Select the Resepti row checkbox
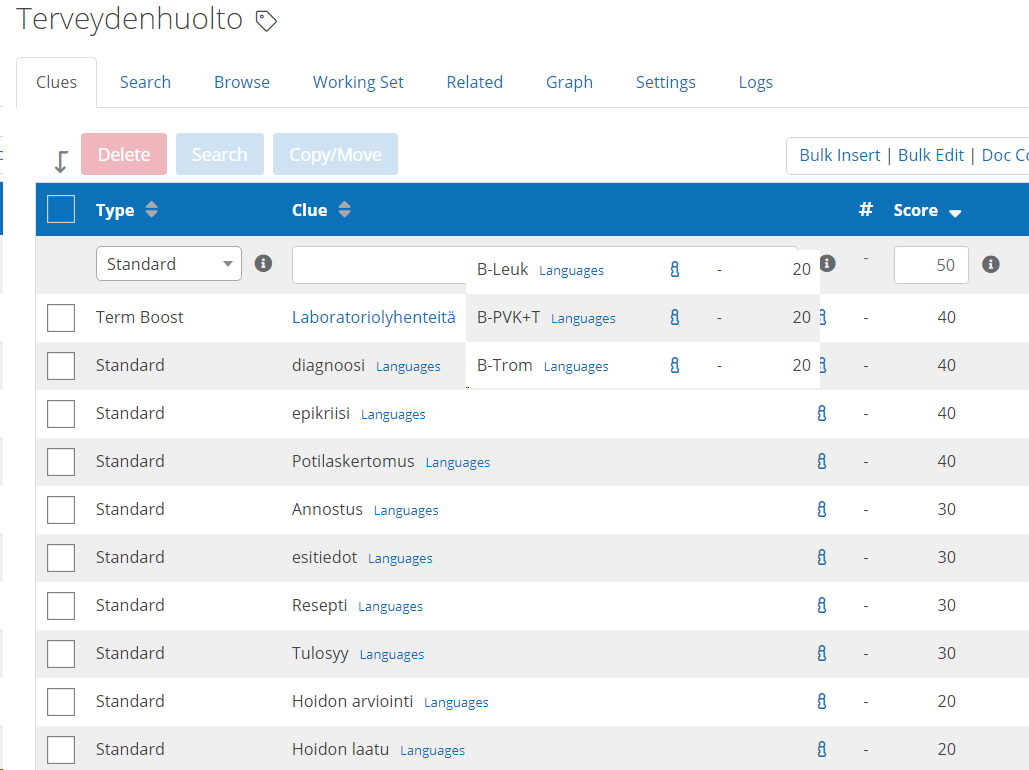Screen dimensions: 1029x770 point(61,606)
